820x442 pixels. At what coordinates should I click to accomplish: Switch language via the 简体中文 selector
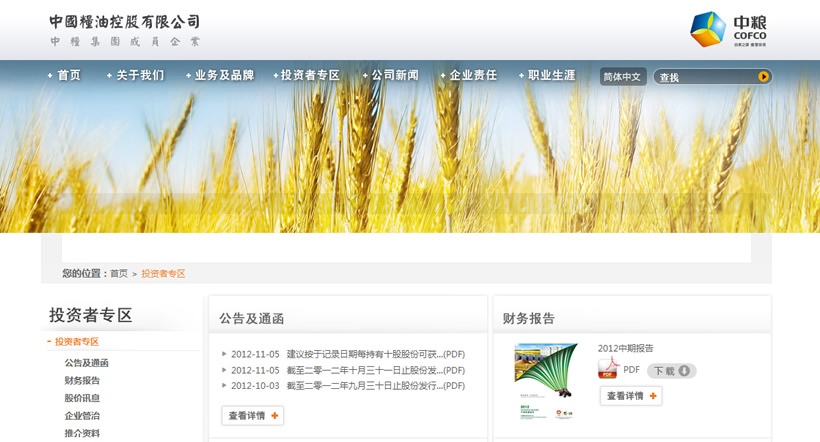point(624,77)
